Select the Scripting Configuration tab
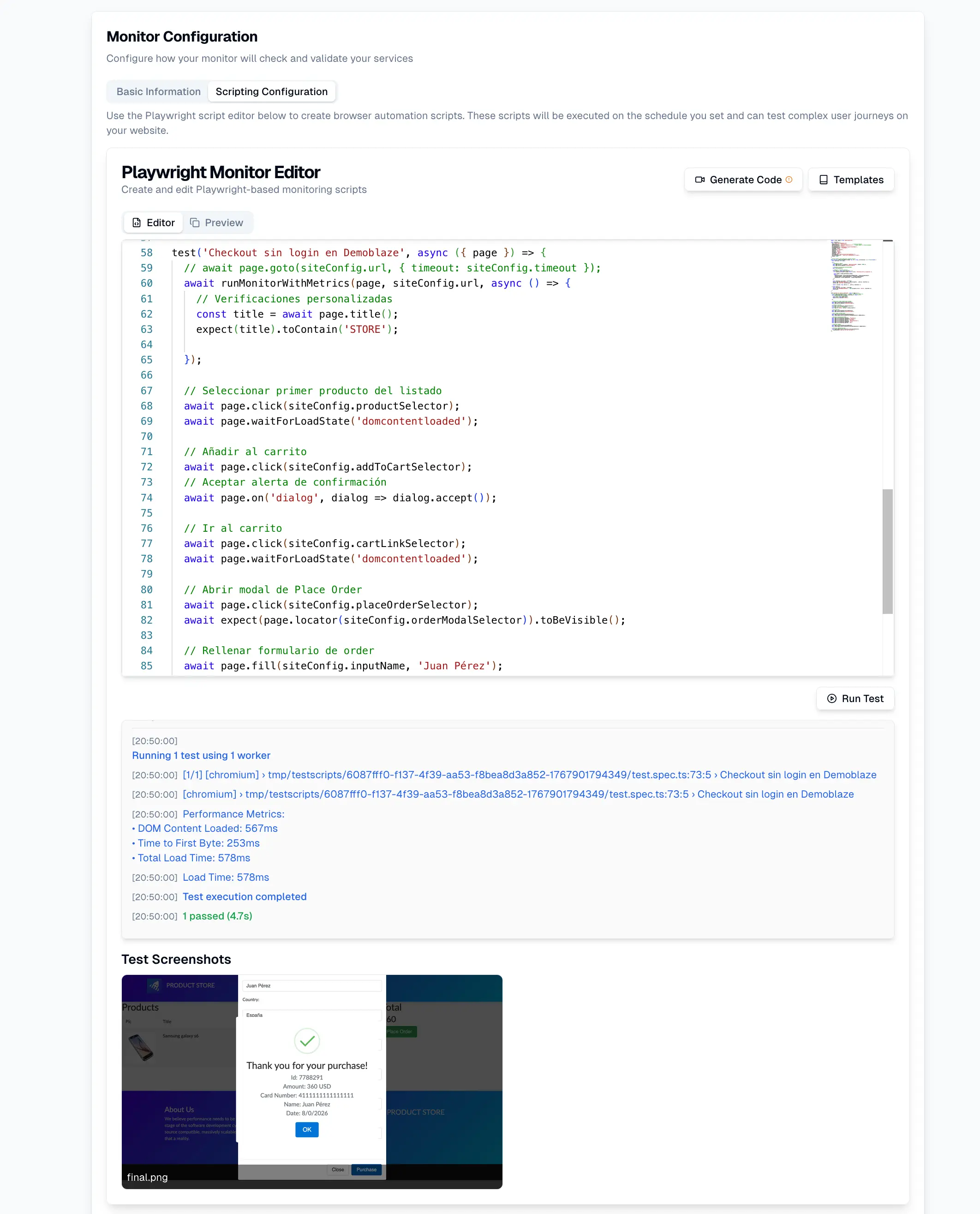The height and width of the screenshot is (1214, 980). [271, 91]
